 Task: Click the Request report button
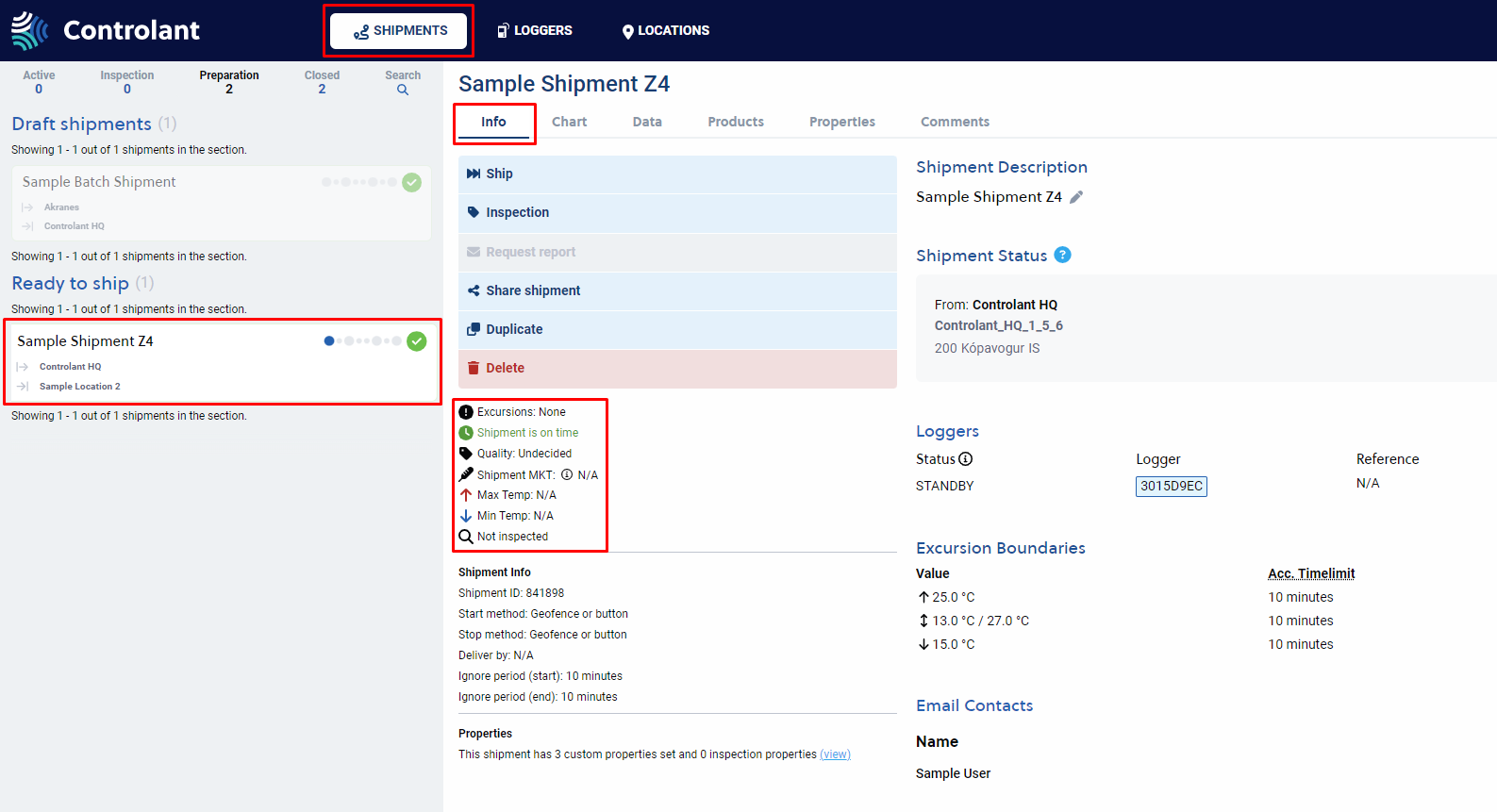tap(677, 252)
